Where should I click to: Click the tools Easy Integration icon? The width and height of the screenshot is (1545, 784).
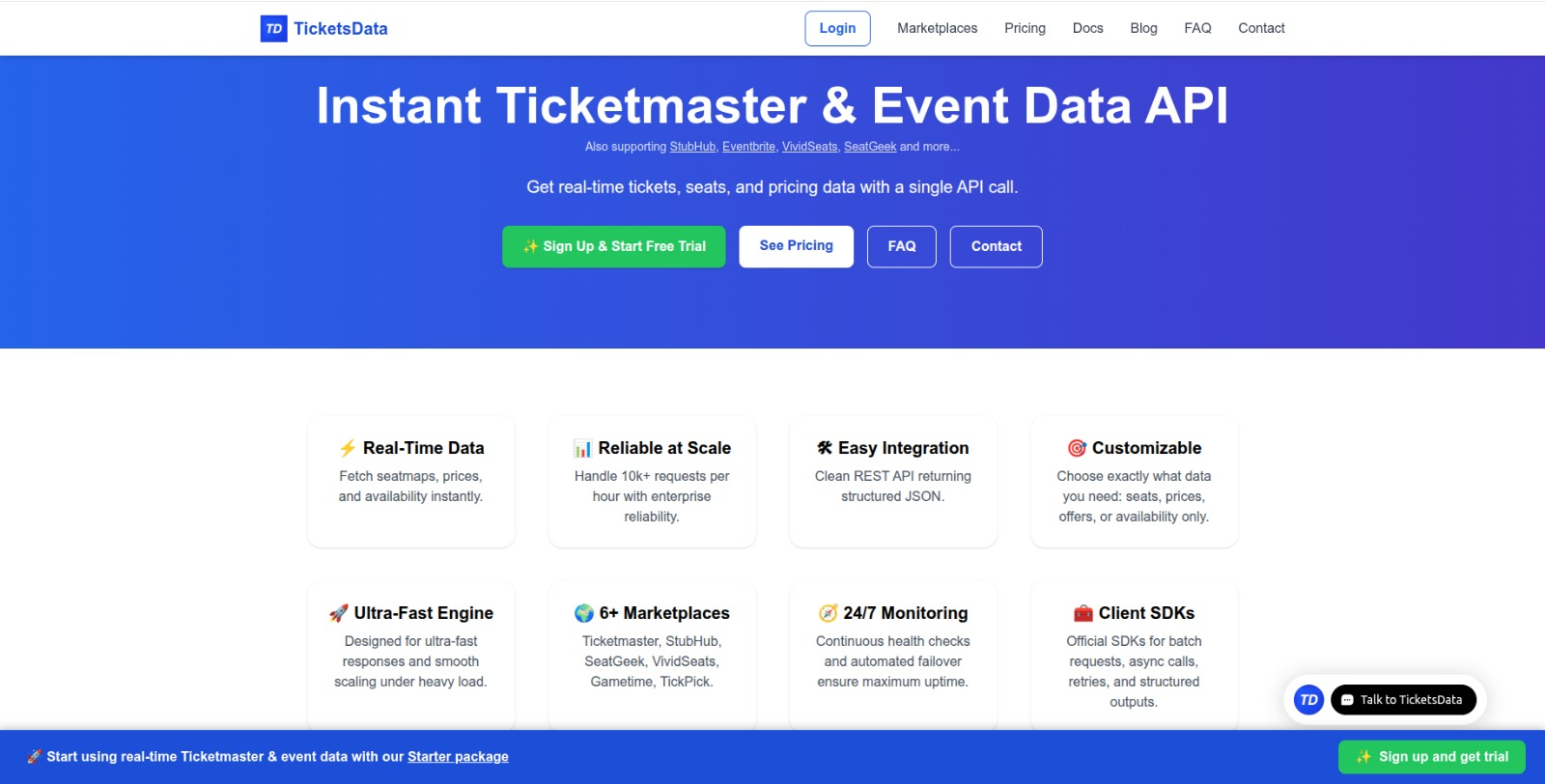point(825,448)
